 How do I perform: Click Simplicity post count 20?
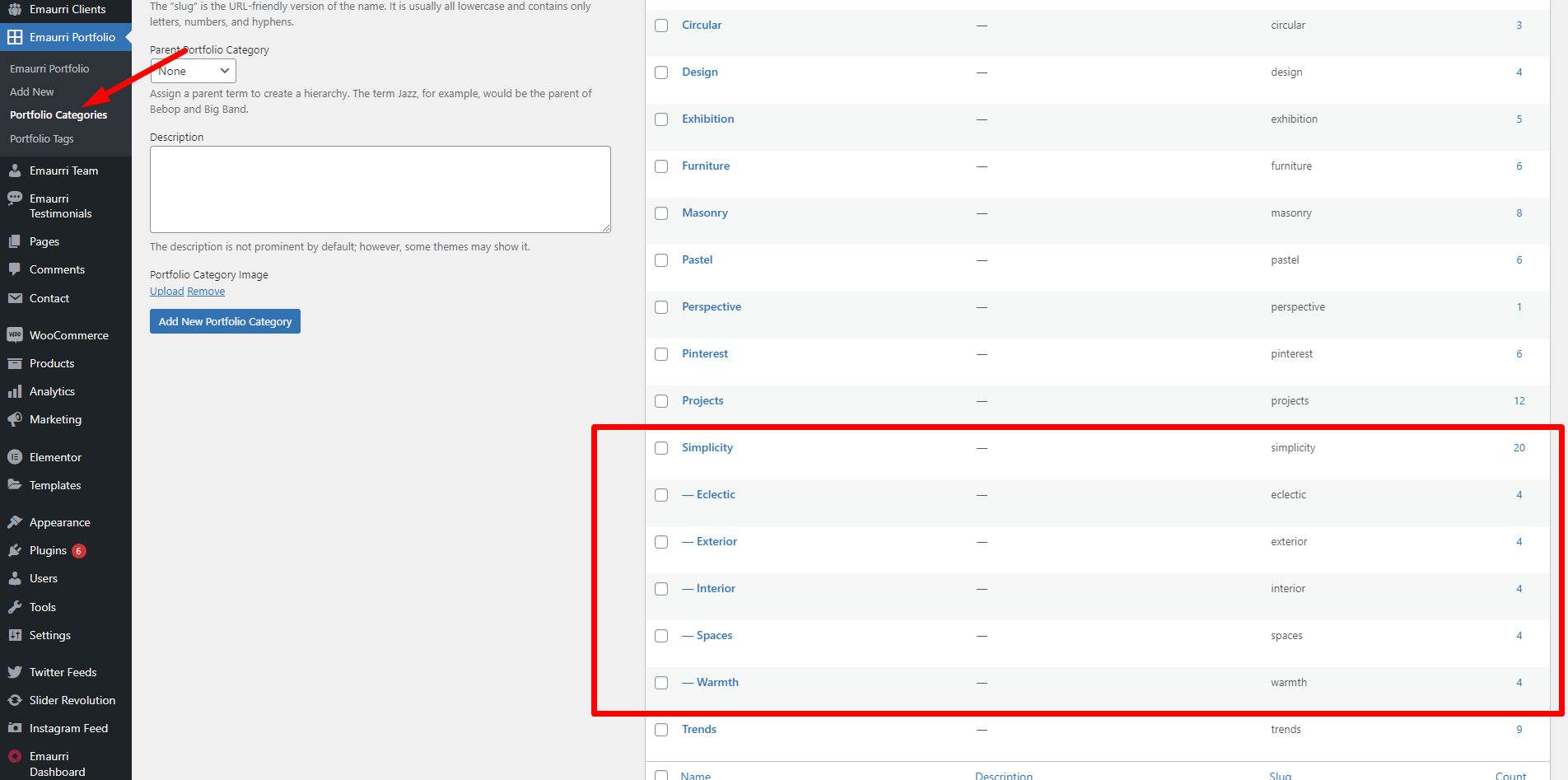tap(1519, 447)
